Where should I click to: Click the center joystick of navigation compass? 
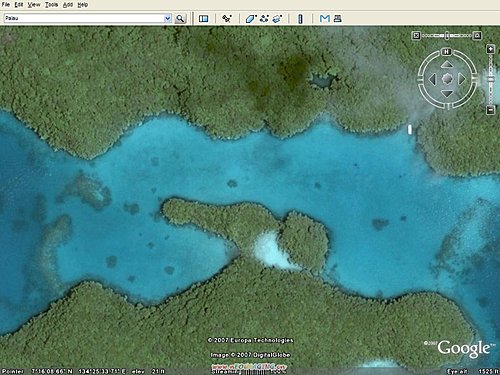click(447, 79)
